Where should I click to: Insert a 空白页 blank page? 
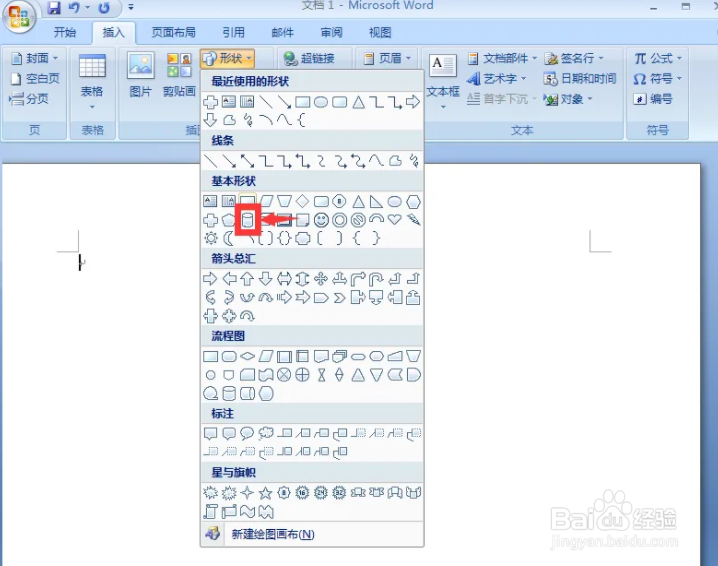coord(36,78)
